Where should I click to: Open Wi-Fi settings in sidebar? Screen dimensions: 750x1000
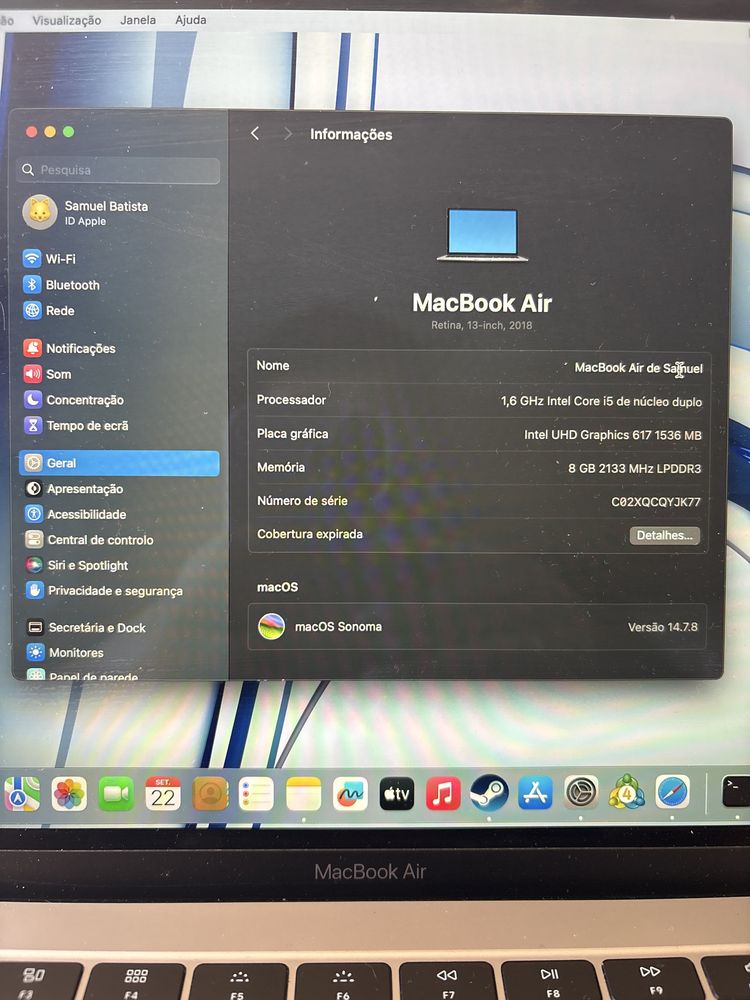(x=50, y=259)
